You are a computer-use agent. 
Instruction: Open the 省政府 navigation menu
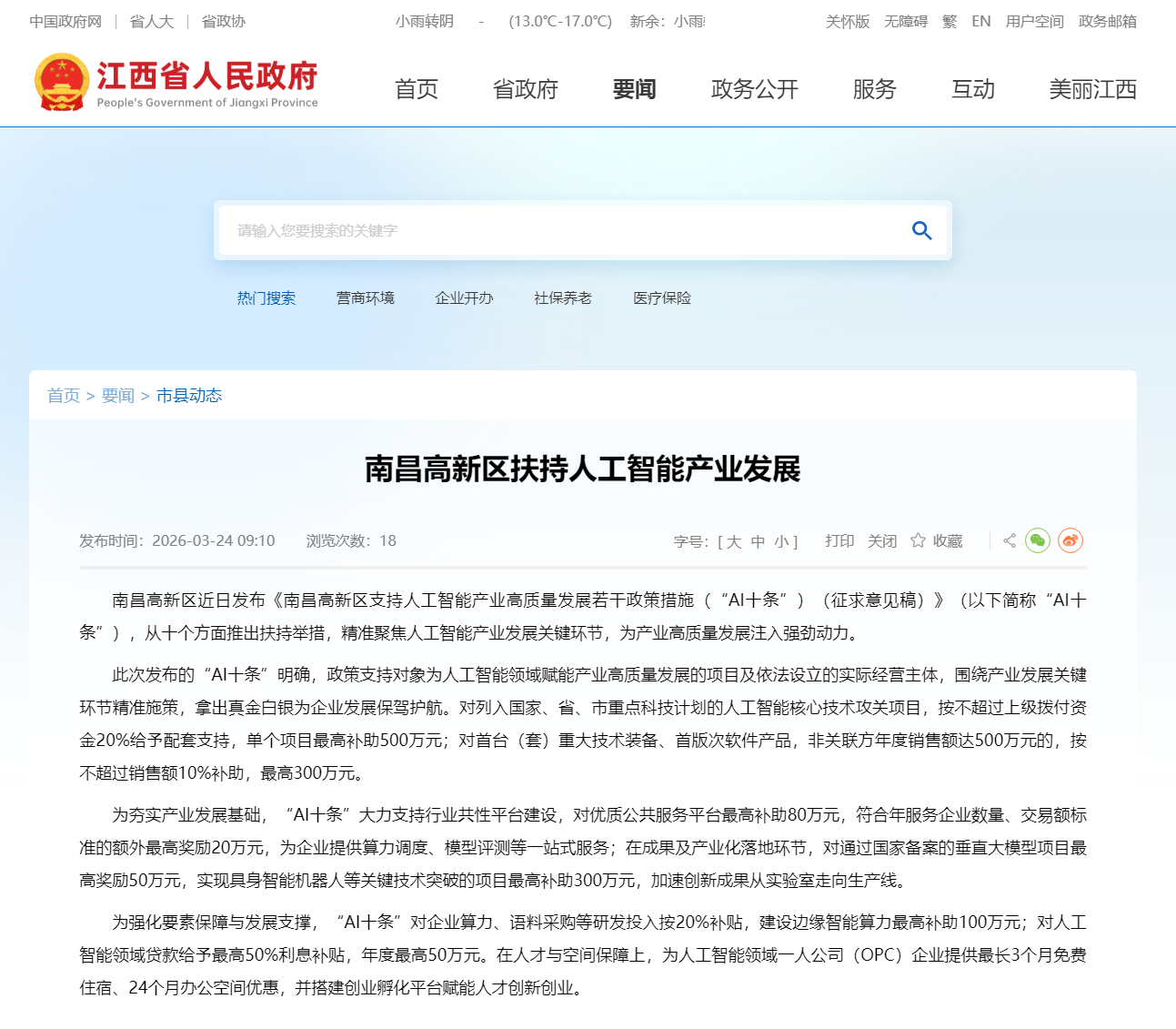click(525, 89)
